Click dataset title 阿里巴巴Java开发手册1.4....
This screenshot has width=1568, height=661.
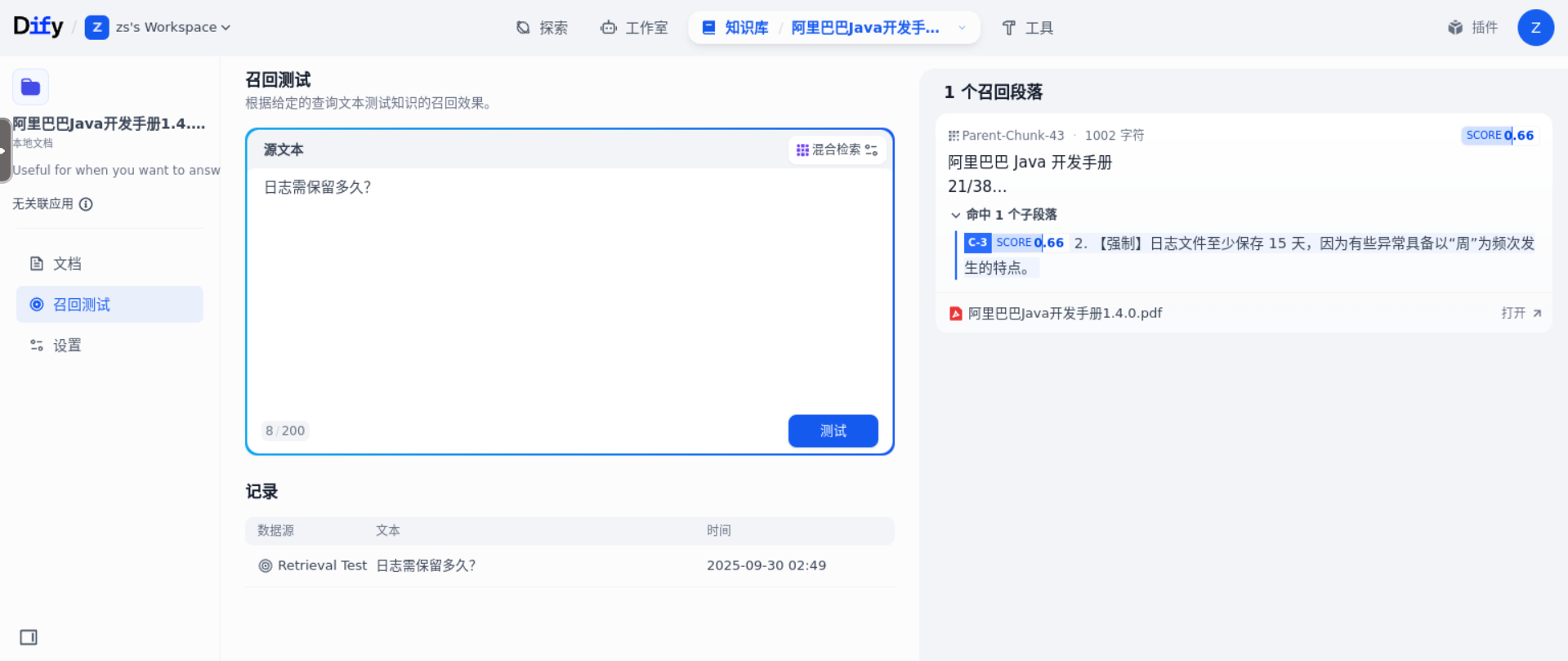[109, 124]
